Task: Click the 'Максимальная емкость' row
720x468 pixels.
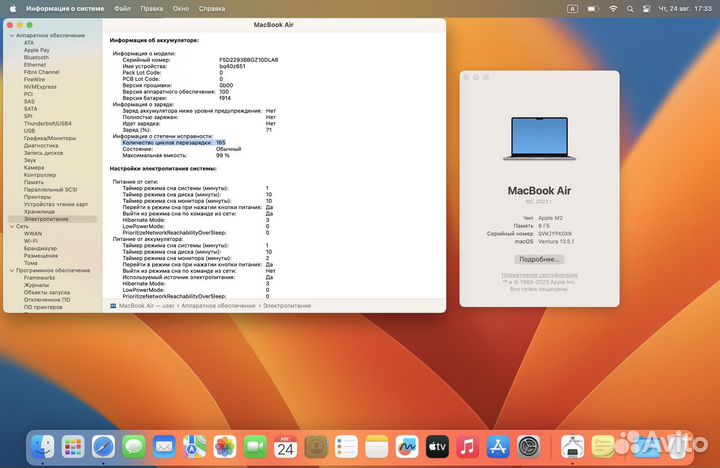Action: [x=176, y=156]
